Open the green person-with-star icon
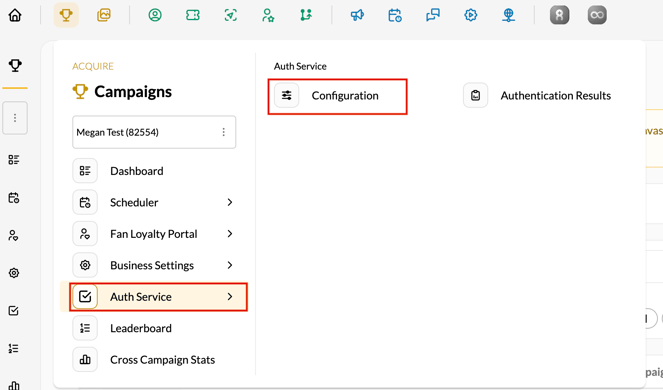 (268, 15)
